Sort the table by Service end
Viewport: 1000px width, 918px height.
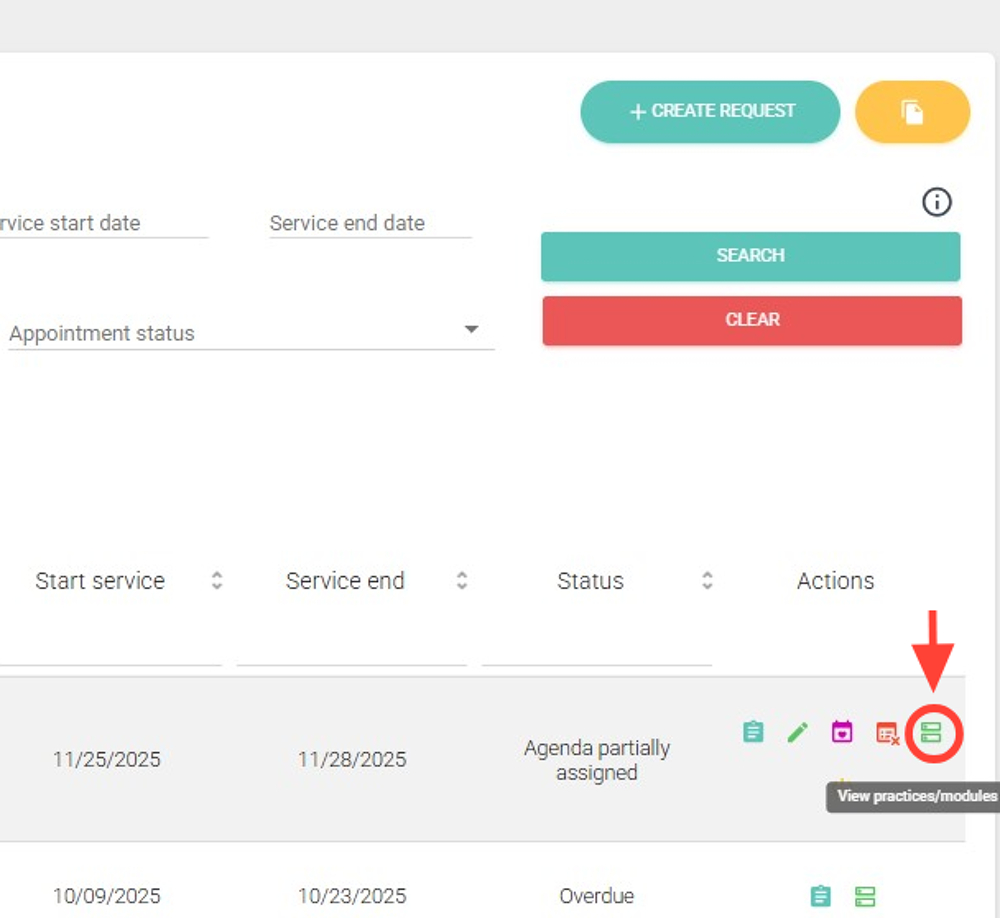pos(462,581)
